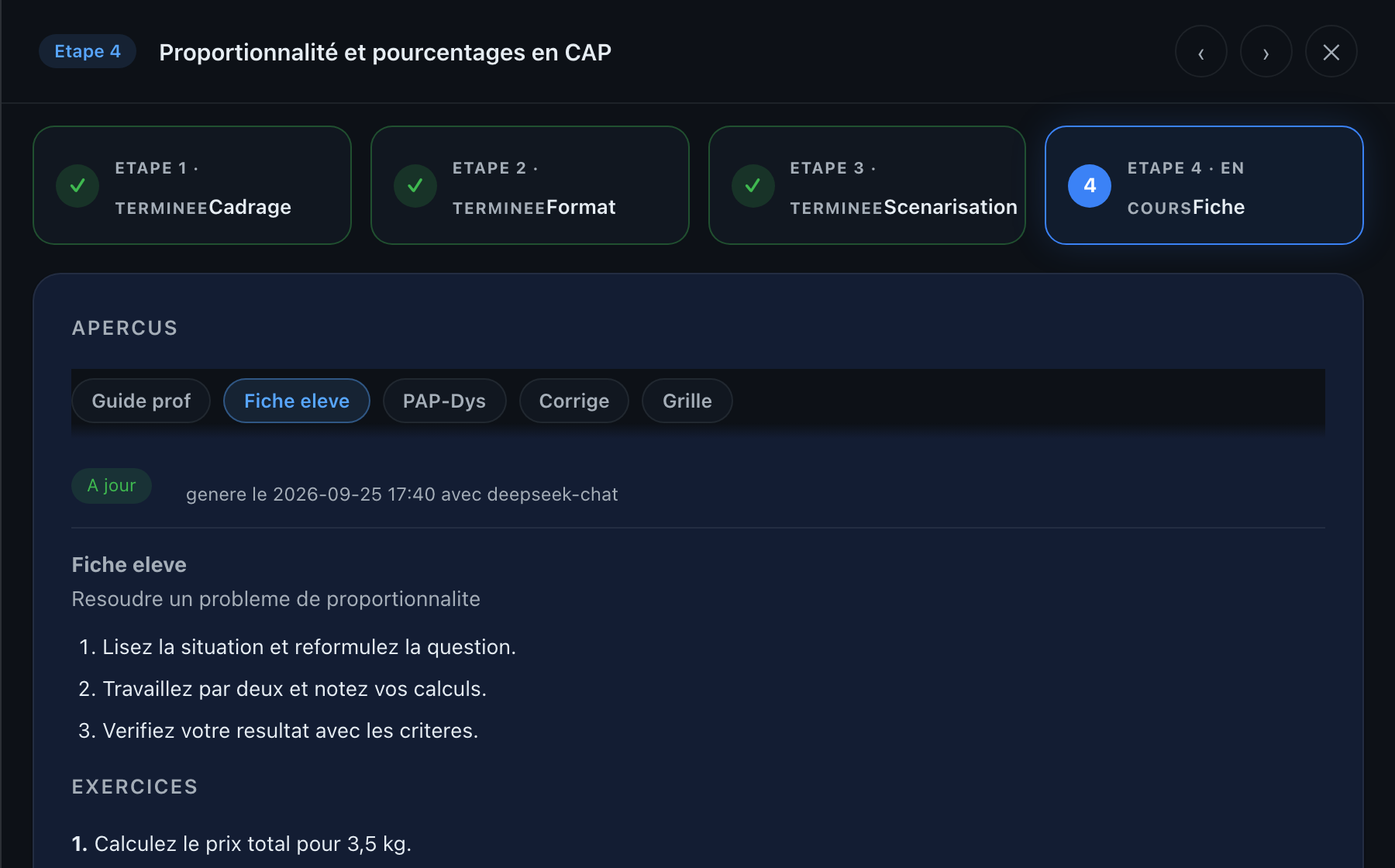The width and height of the screenshot is (1395, 868).
Task: Open the Etape 1 Cadrage step card
Action: [x=192, y=185]
